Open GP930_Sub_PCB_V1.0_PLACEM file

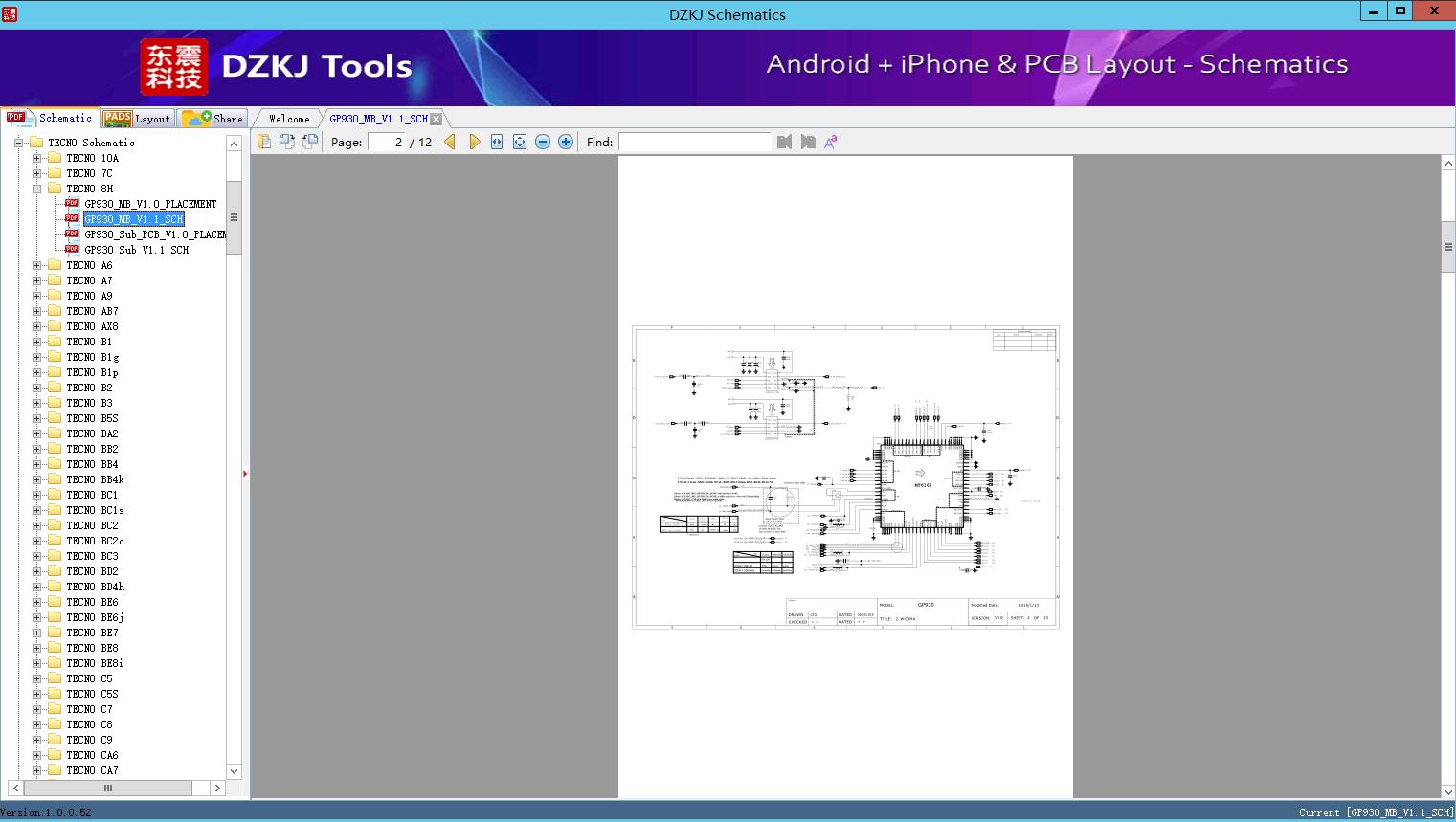pyautogui.click(x=155, y=234)
